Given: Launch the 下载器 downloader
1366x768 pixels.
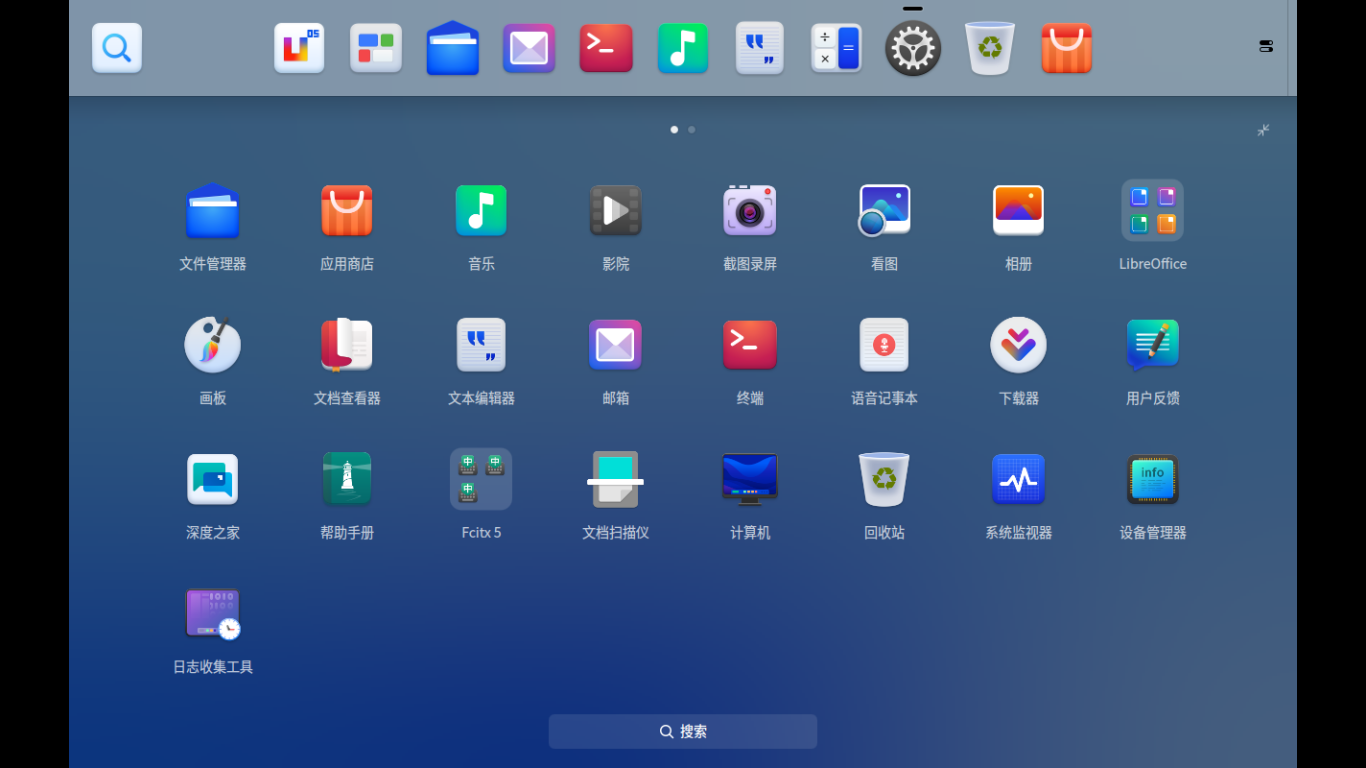Looking at the screenshot, I should (x=1018, y=345).
